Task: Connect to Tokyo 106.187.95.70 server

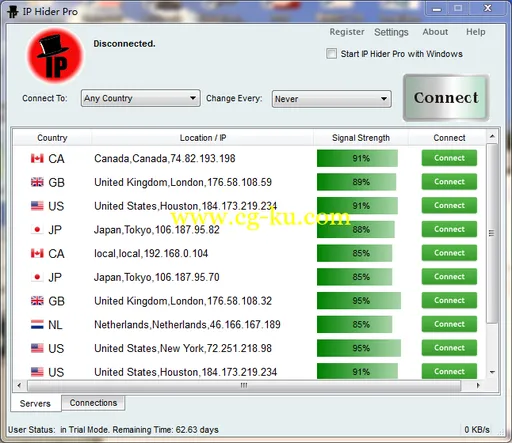Action: (x=449, y=277)
